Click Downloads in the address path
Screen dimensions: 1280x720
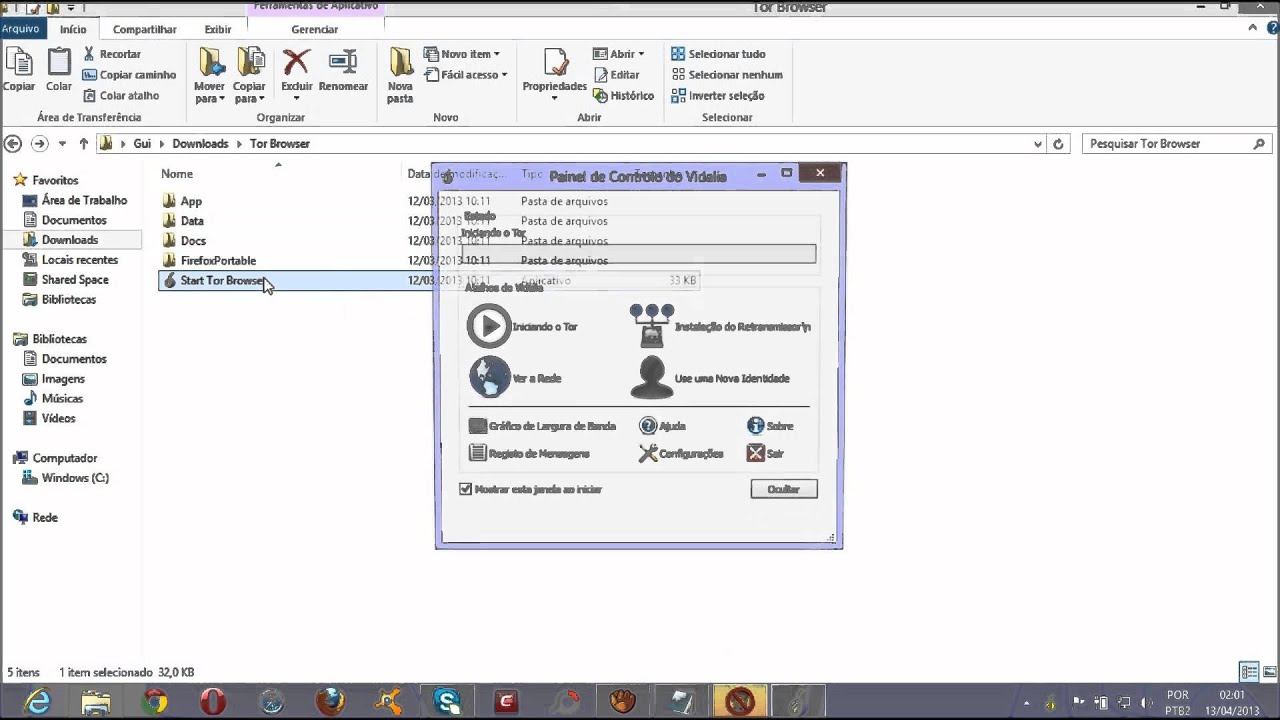pos(200,144)
